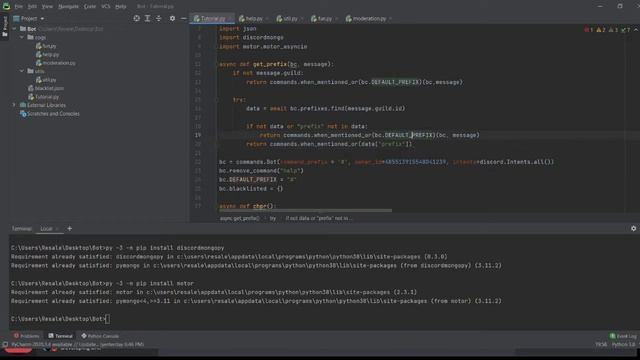The width and height of the screenshot is (640, 360).
Task: Open the View menu
Action: tap(47, 7)
